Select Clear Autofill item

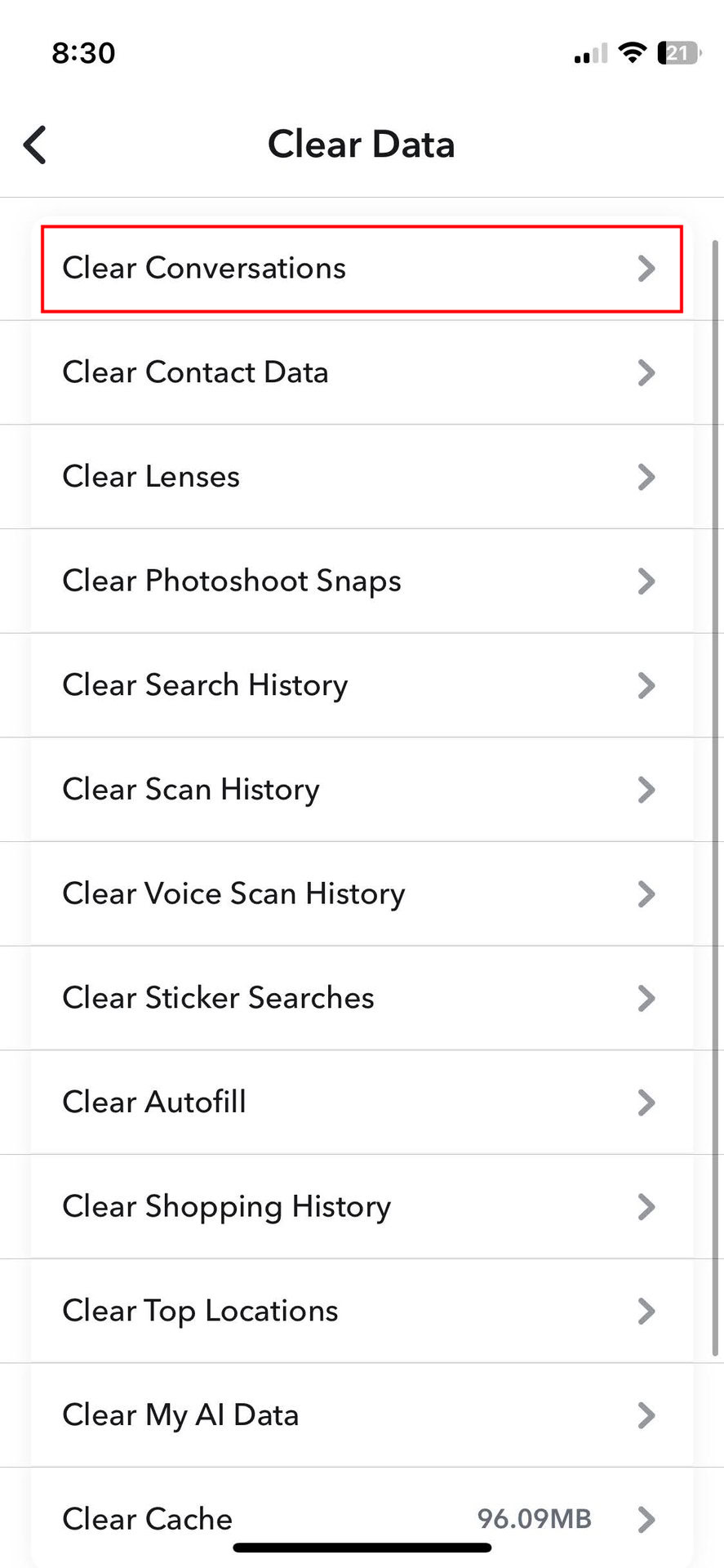click(362, 1102)
